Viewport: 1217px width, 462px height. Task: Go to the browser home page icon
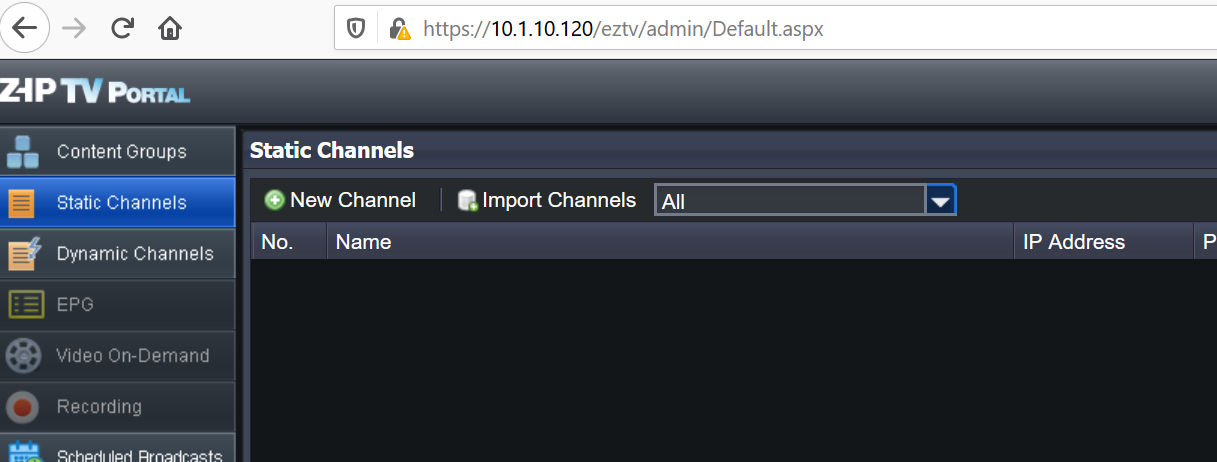[170, 28]
